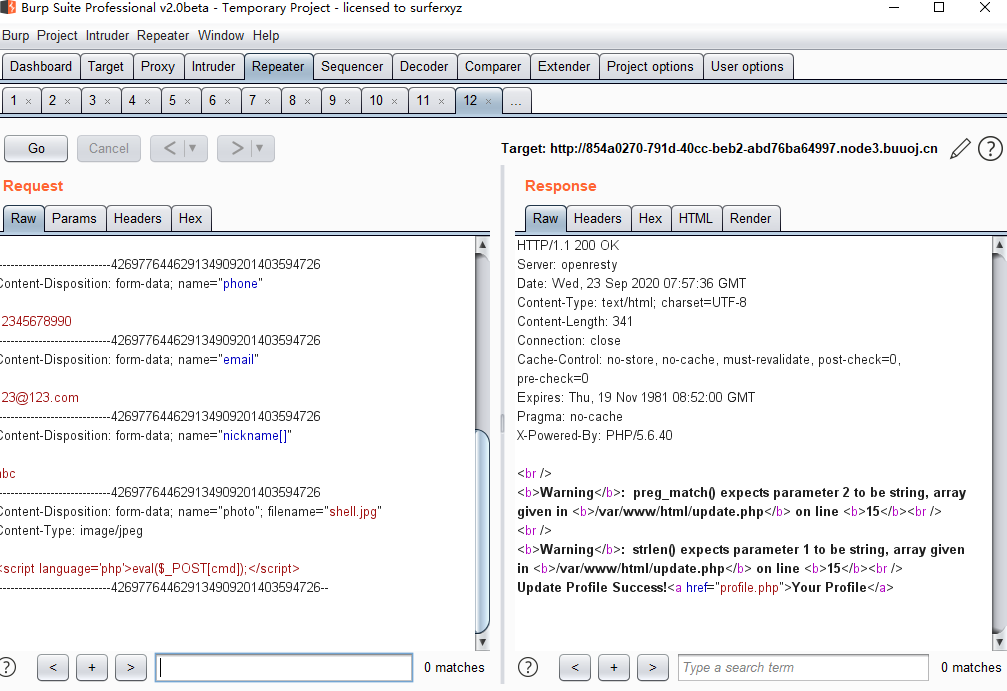
Task: Click request pane scrollbar up arrow
Action: click(x=482, y=245)
